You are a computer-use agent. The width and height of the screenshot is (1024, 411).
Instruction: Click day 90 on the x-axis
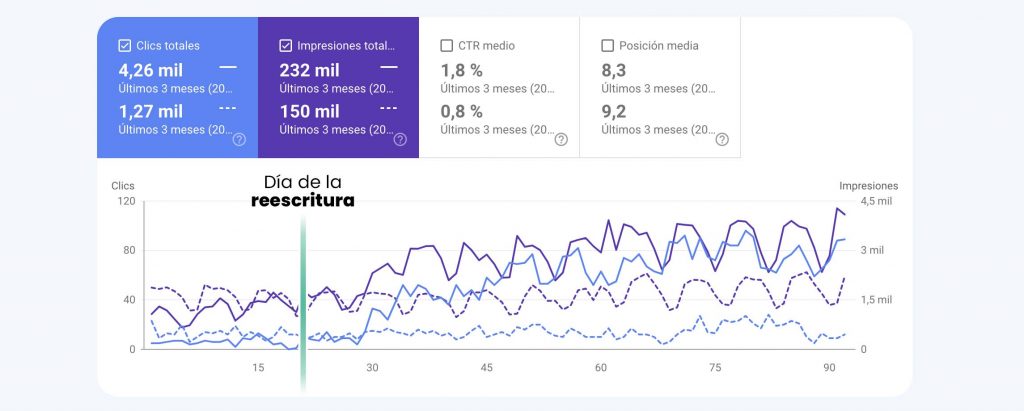[829, 368]
